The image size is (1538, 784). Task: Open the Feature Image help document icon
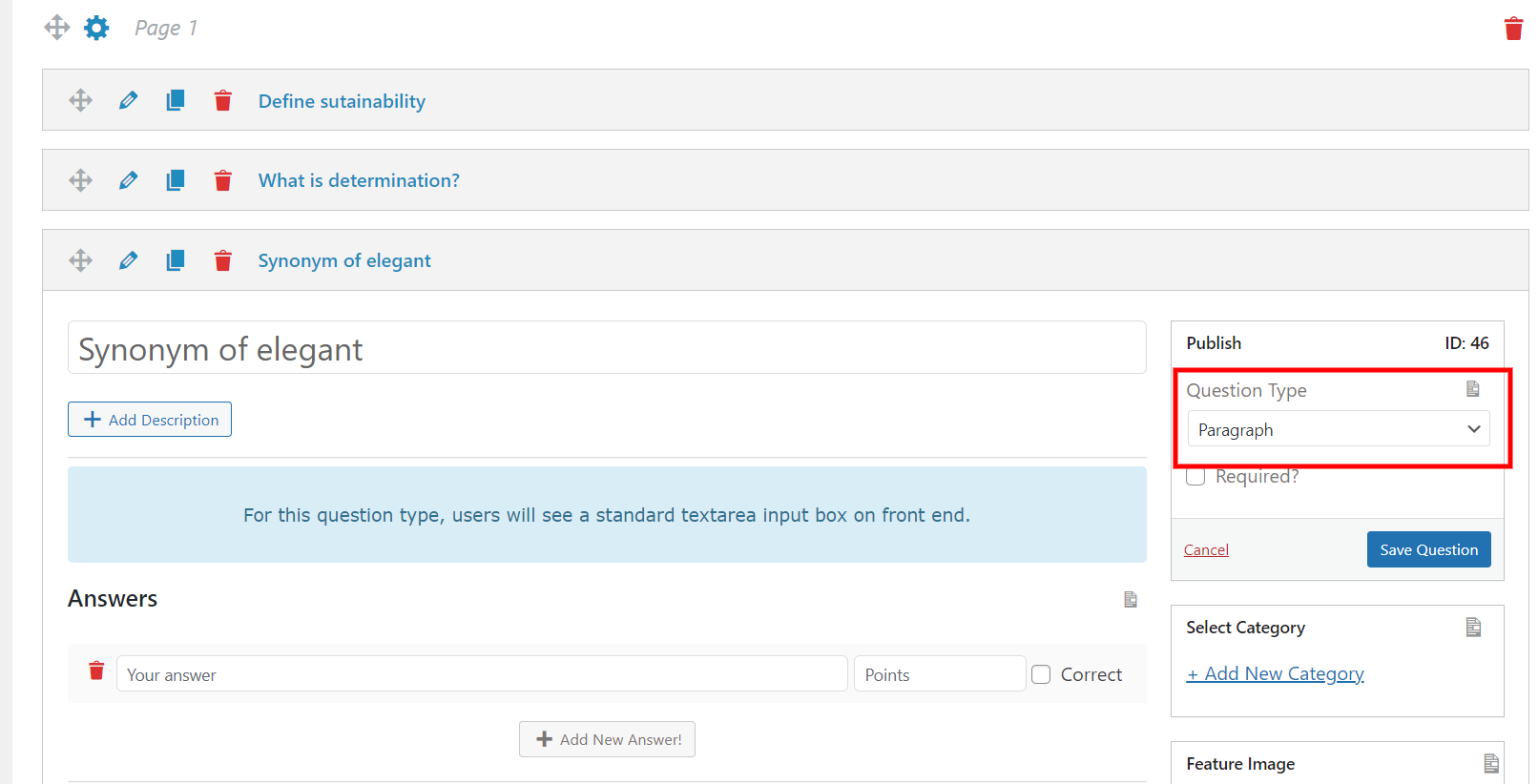1491,763
